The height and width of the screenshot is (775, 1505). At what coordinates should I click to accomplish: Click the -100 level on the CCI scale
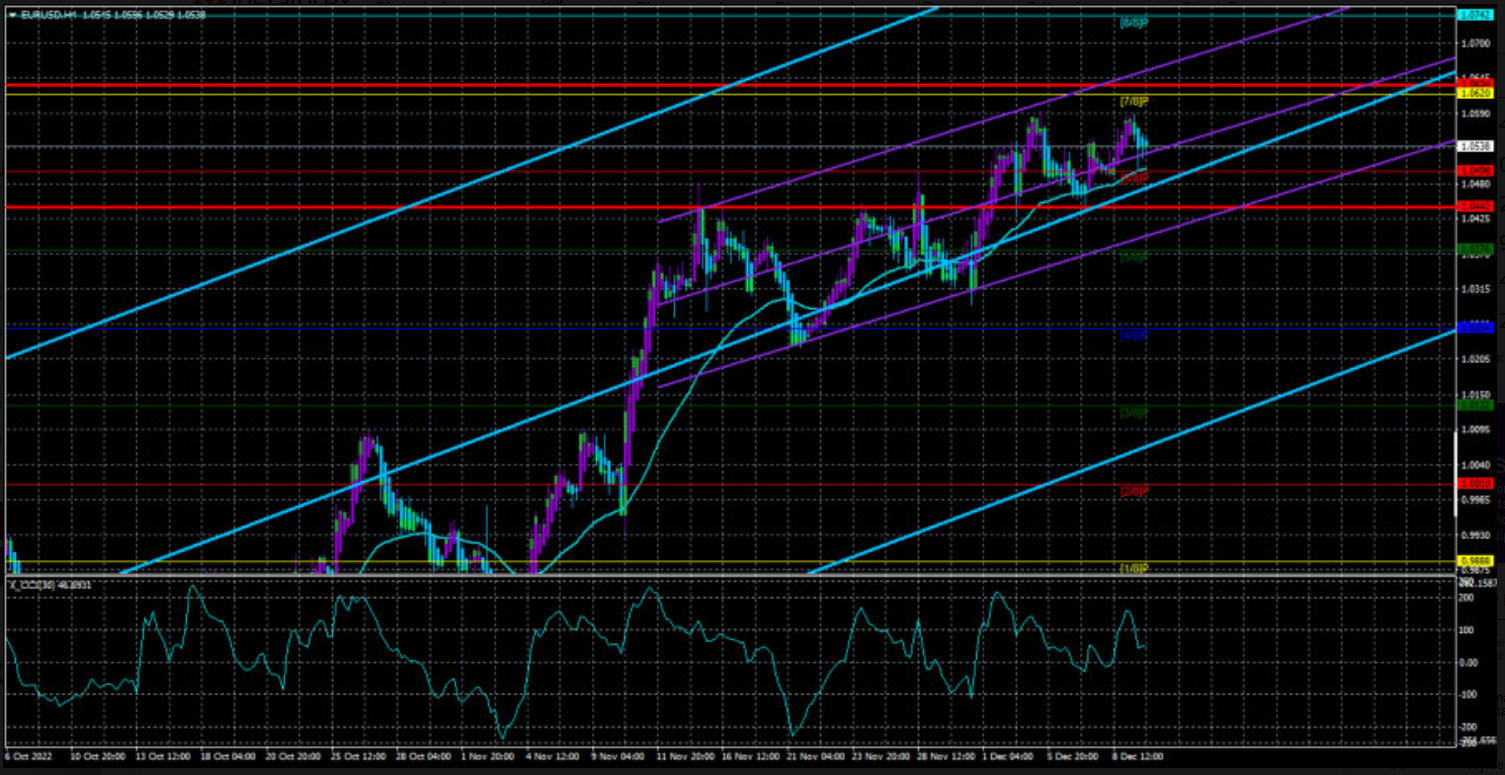tap(1470, 694)
